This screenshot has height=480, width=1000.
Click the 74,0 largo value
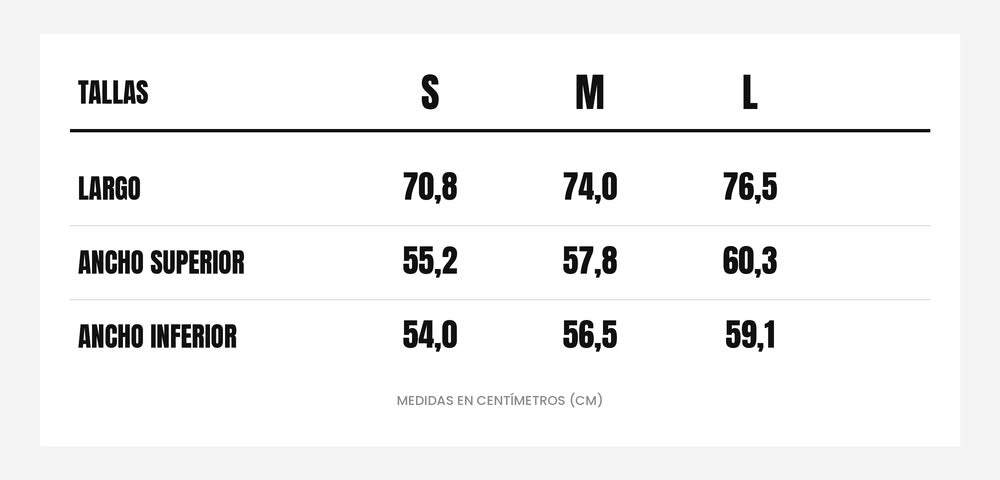pyautogui.click(x=590, y=187)
